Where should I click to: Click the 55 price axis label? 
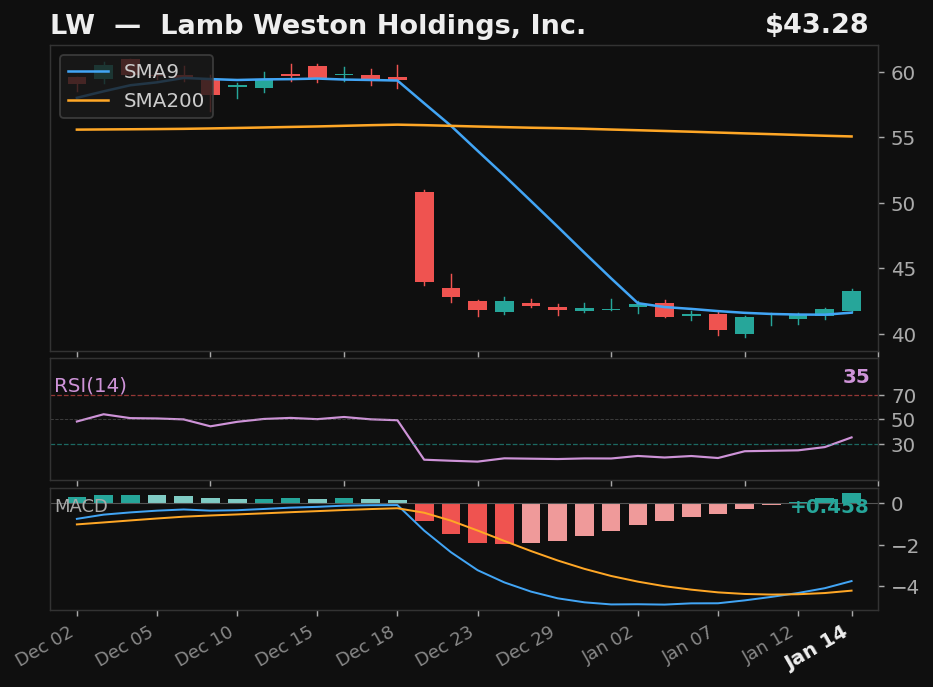[903, 139]
